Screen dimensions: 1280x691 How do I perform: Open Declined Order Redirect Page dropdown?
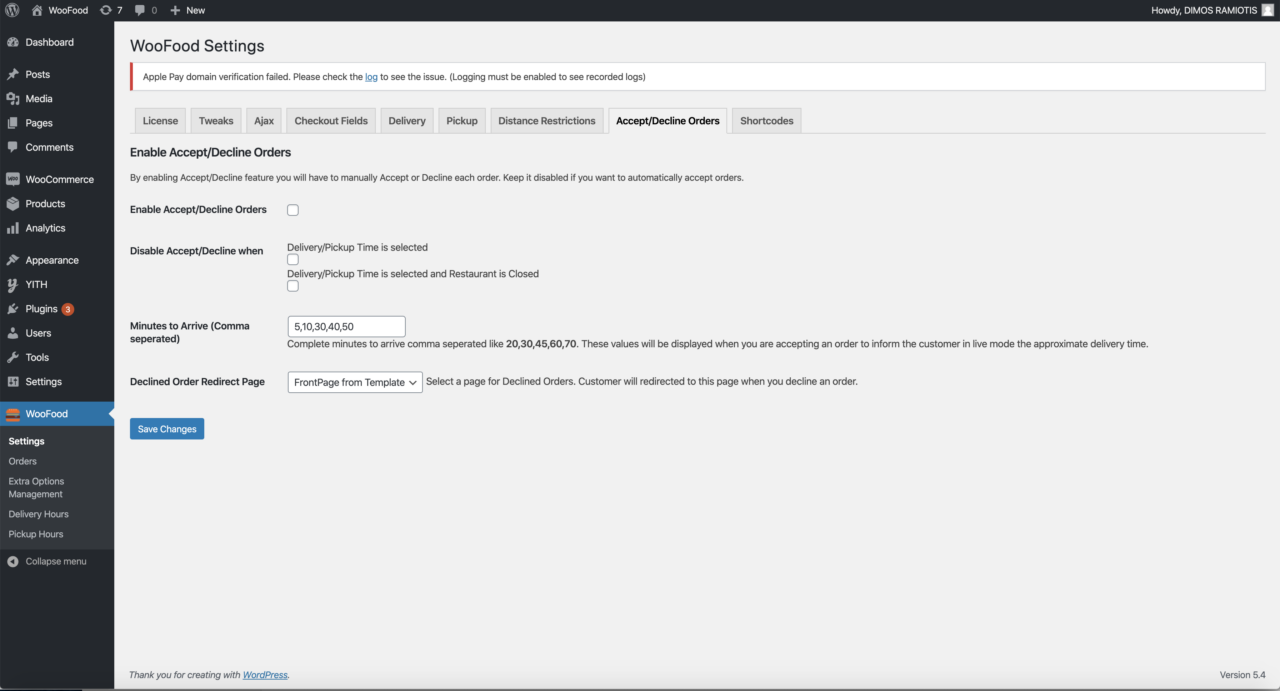pyautogui.click(x=355, y=382)
